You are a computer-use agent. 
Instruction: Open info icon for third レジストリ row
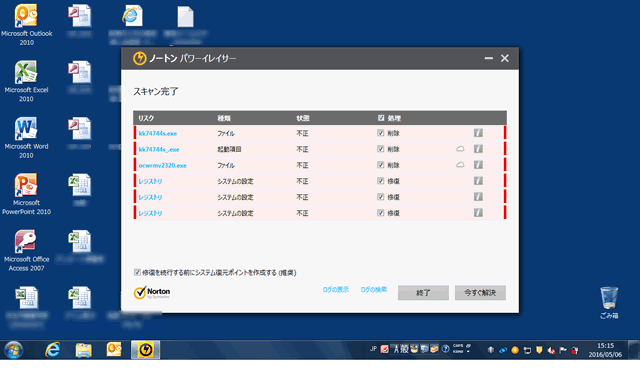tap(478, 212)
